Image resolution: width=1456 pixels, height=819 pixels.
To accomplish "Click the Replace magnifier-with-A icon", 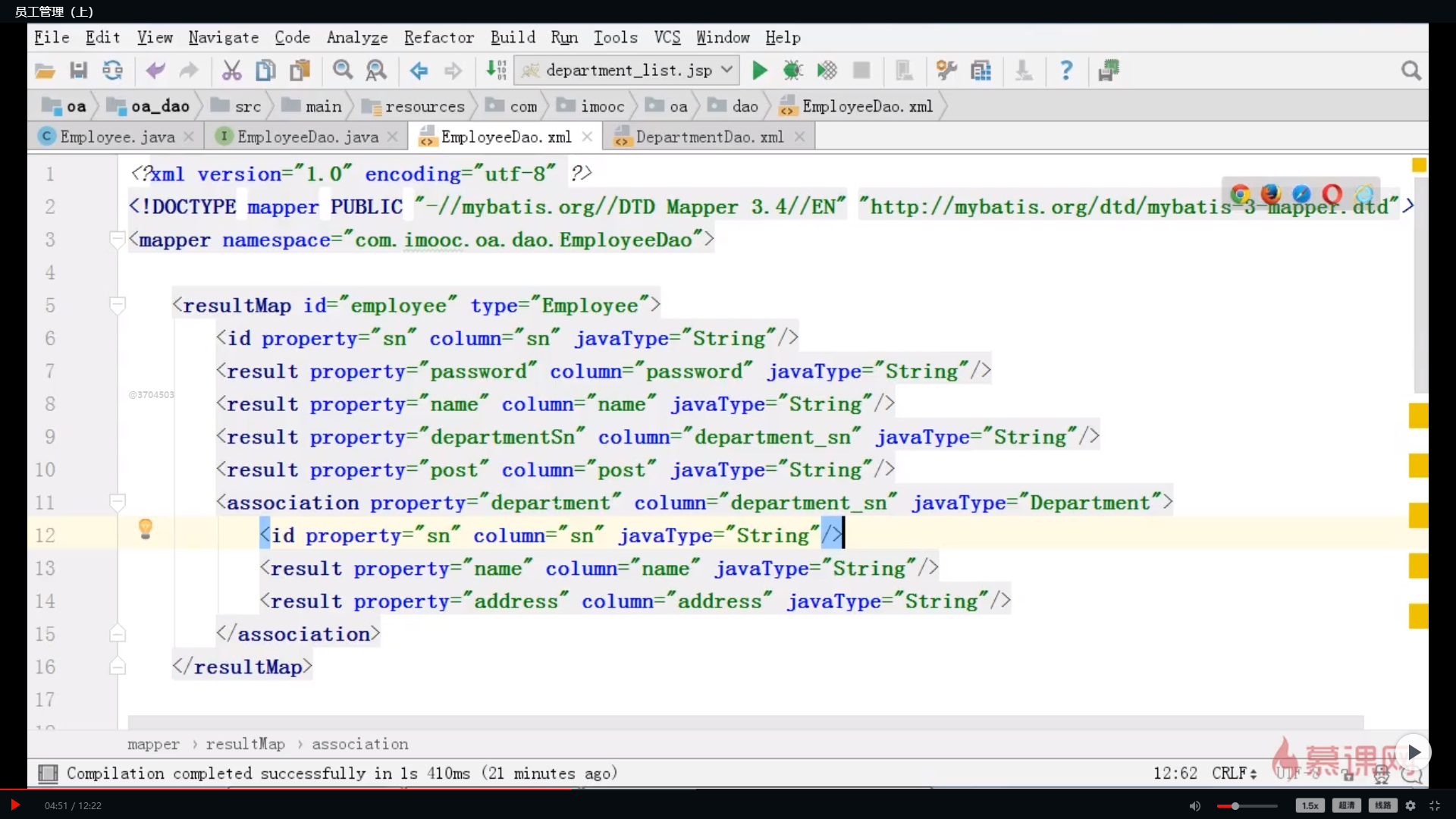I will (376, 71).
